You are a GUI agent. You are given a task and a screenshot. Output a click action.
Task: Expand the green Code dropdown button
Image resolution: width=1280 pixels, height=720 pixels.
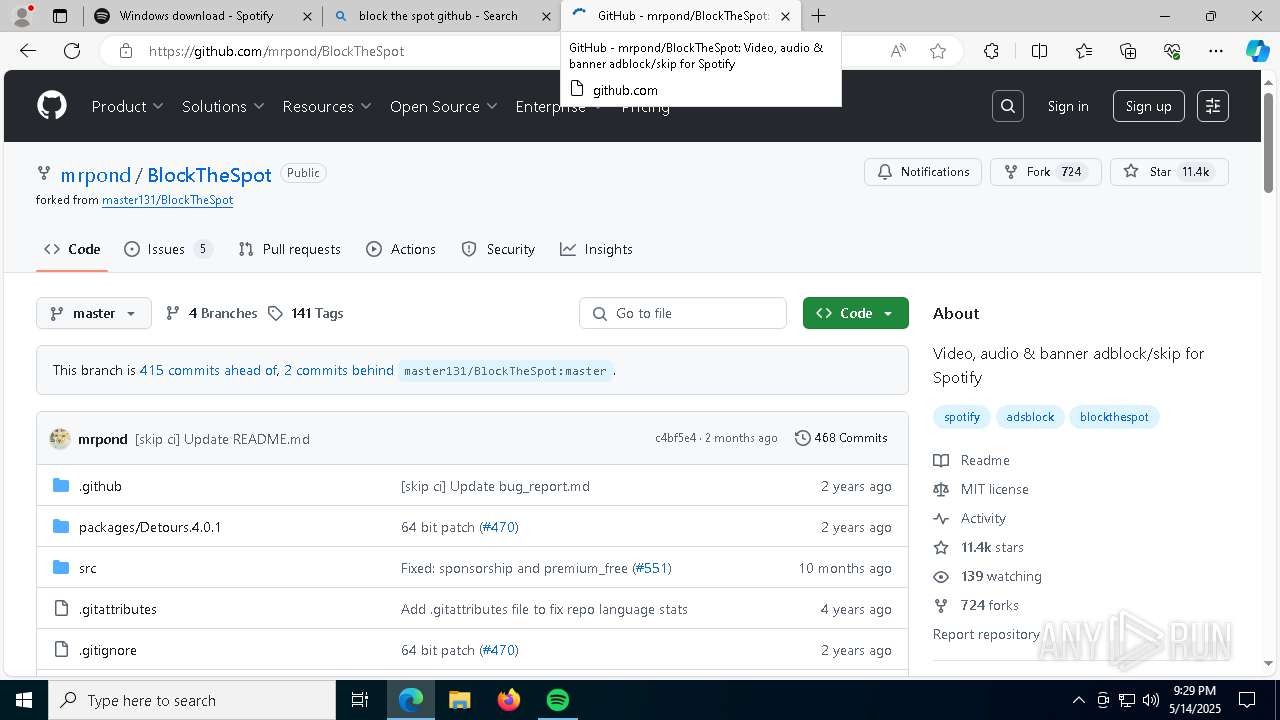tap(856, 313)
